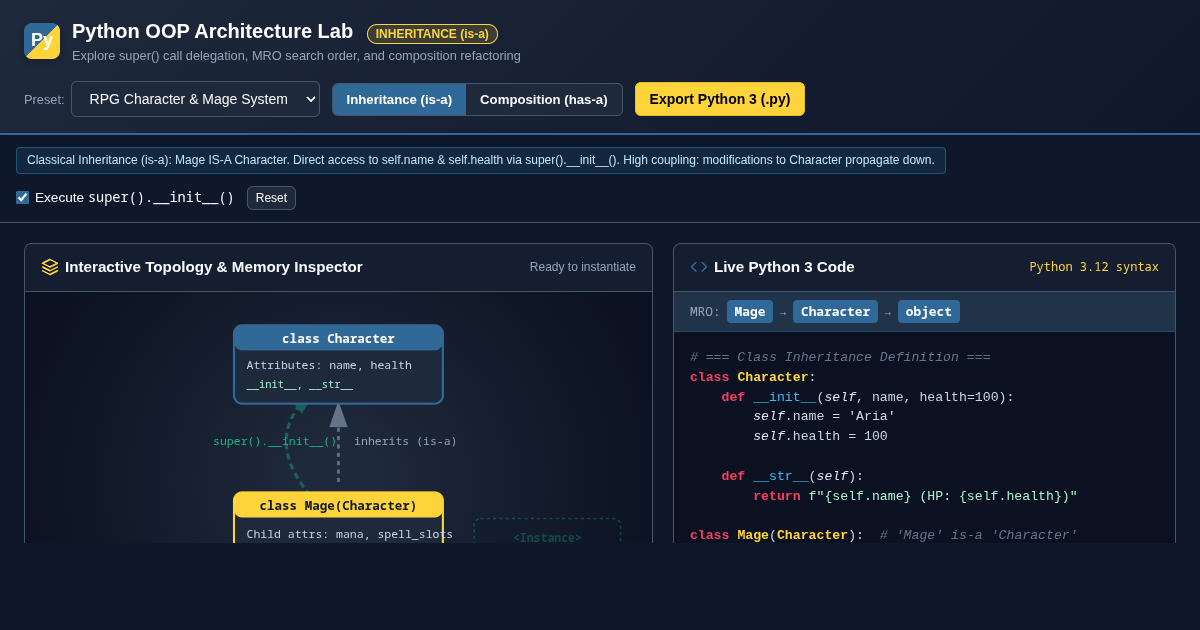
Task: Toggle the Execute super().__init__() checkbox
Action: pos(22,198)
